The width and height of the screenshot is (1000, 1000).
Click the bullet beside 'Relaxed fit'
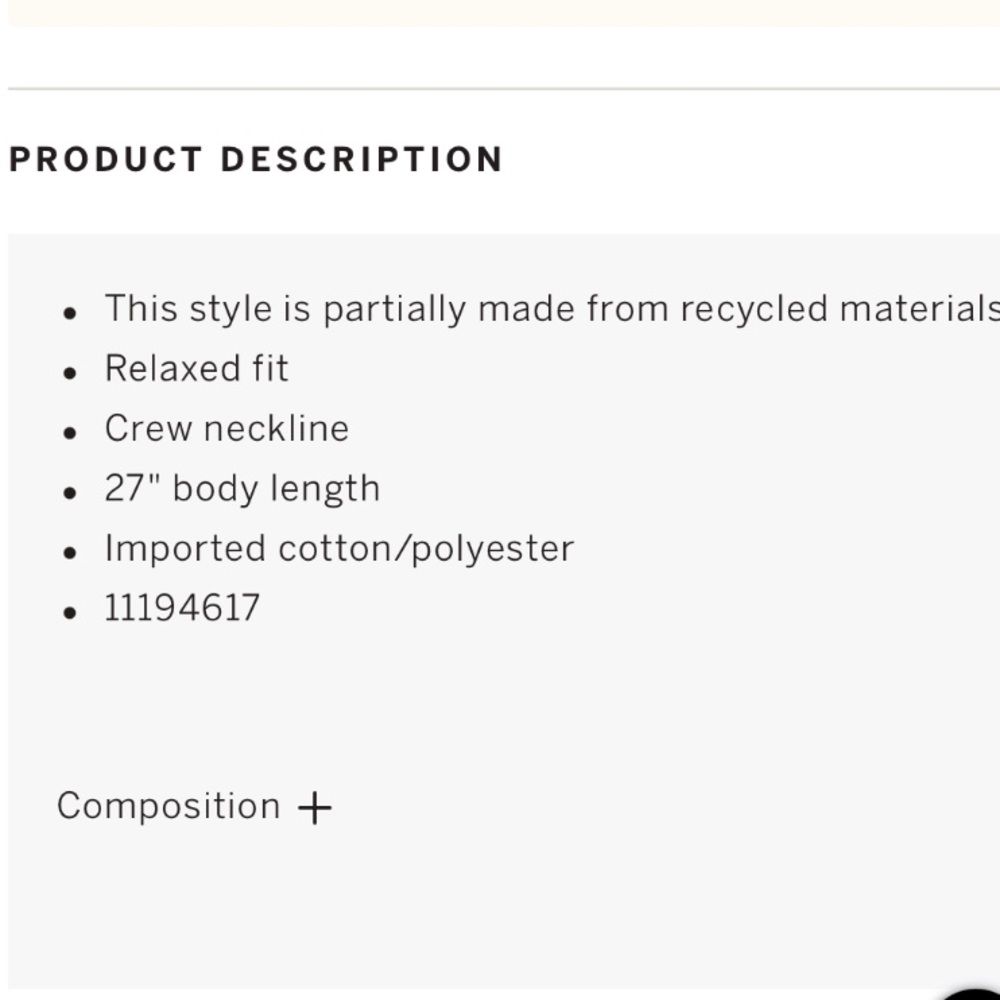pos(70,373)
